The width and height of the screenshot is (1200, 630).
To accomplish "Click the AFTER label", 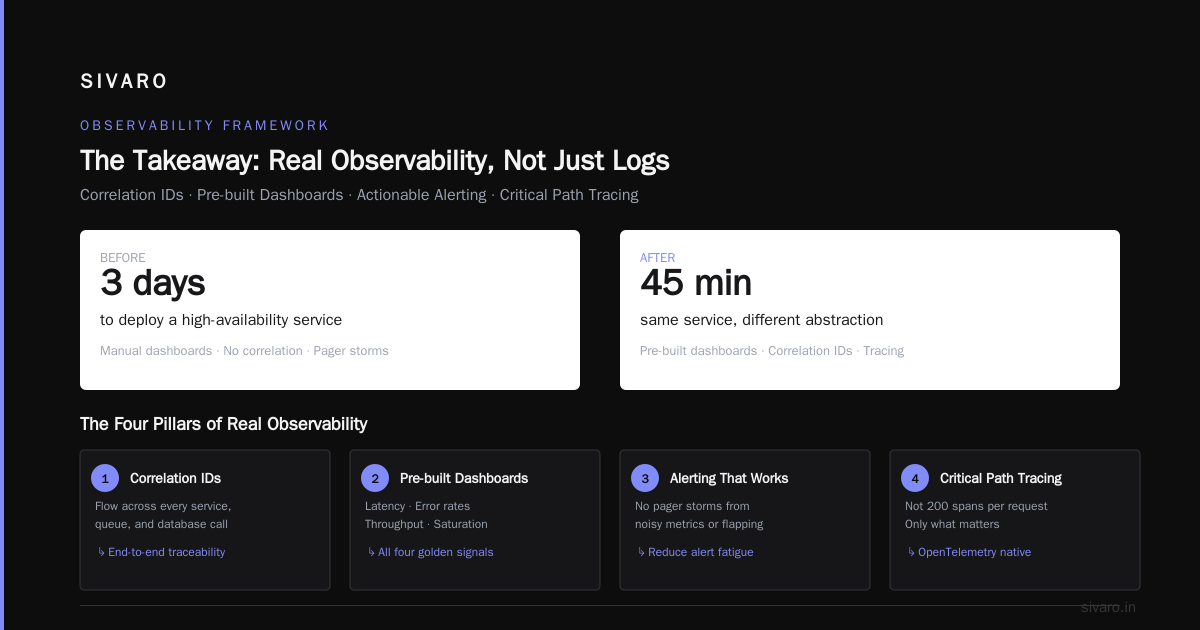I will pyautogui.click(x=657, y=258).
